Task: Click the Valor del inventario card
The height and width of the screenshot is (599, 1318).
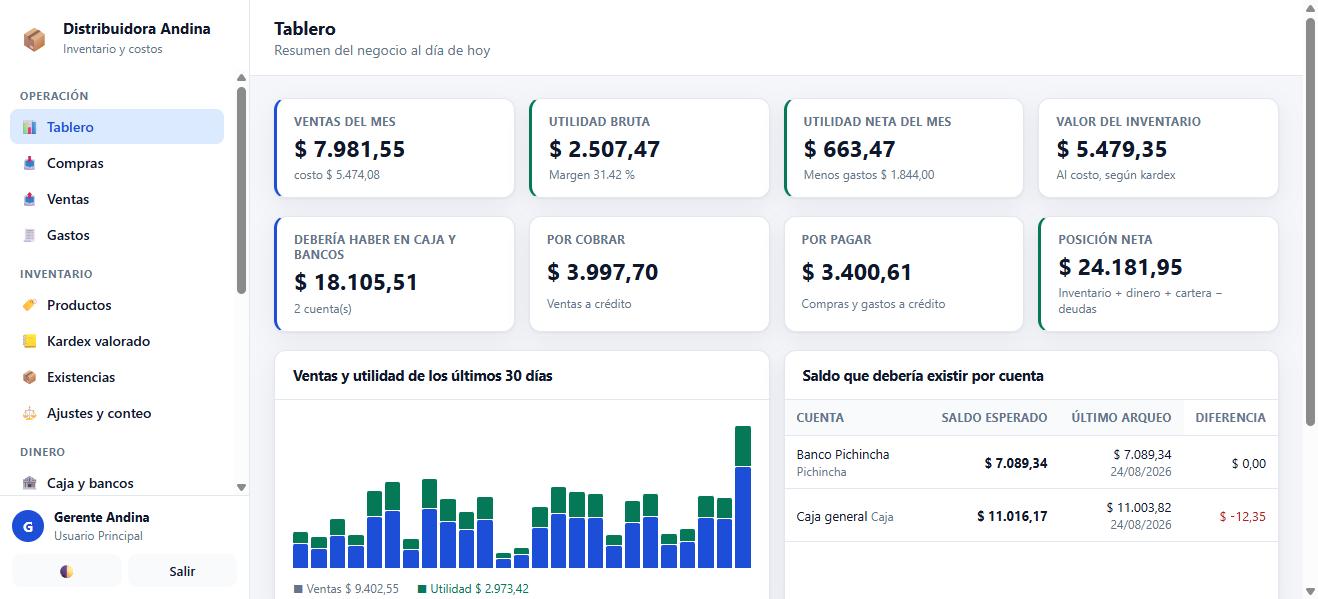Action: click(1158, 148)
